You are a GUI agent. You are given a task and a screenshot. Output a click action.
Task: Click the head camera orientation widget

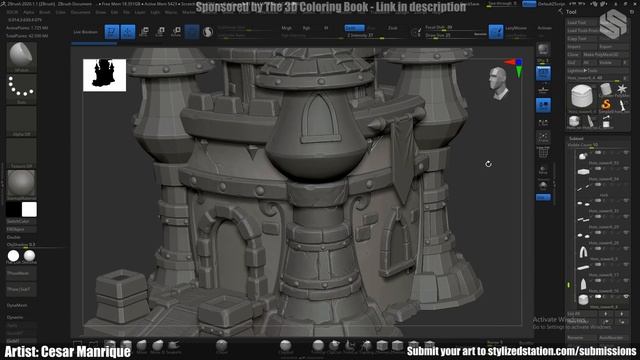pyautogui.click(x=499, y=83)
